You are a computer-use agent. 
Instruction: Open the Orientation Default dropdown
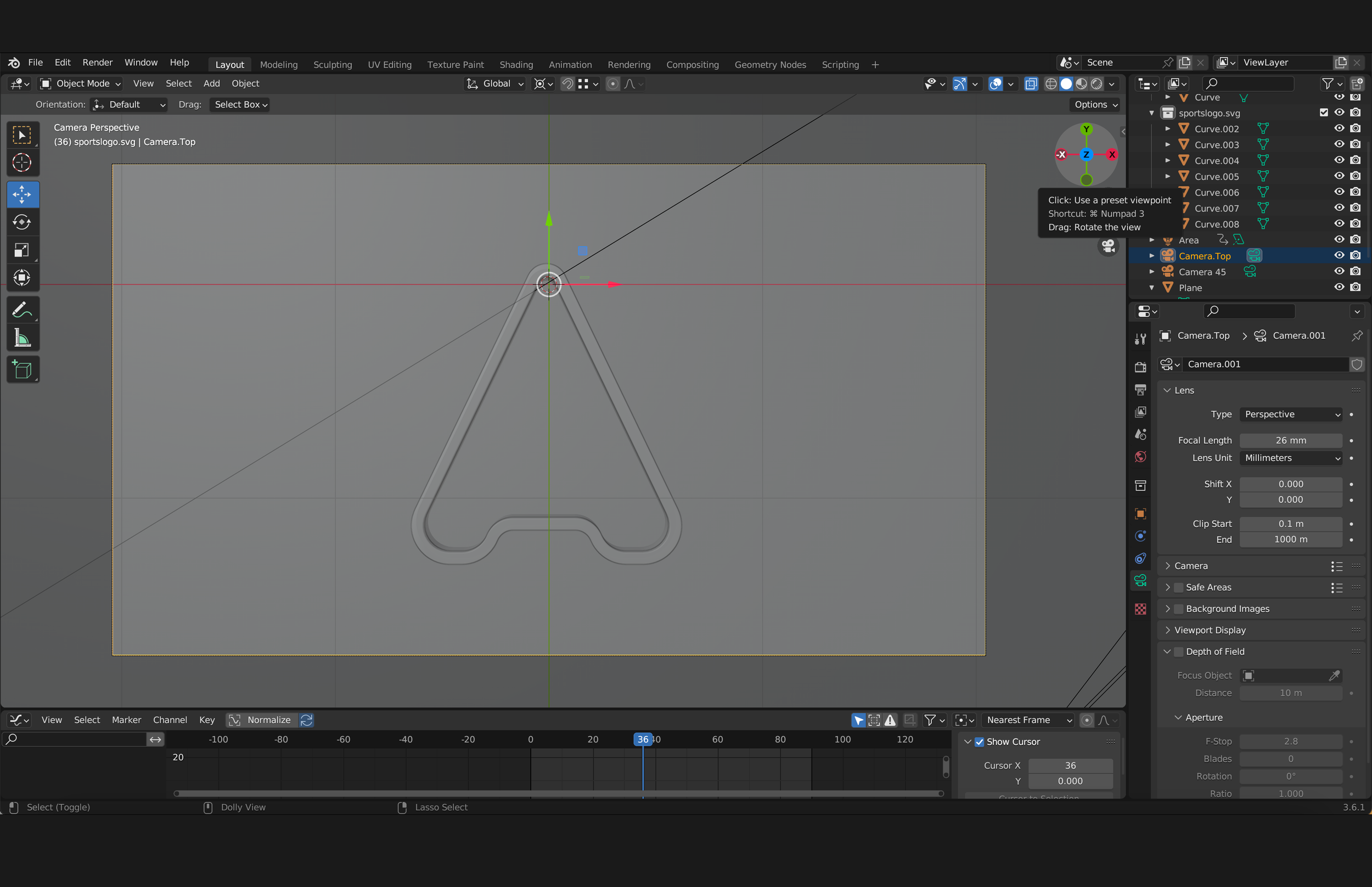[130, 104]
